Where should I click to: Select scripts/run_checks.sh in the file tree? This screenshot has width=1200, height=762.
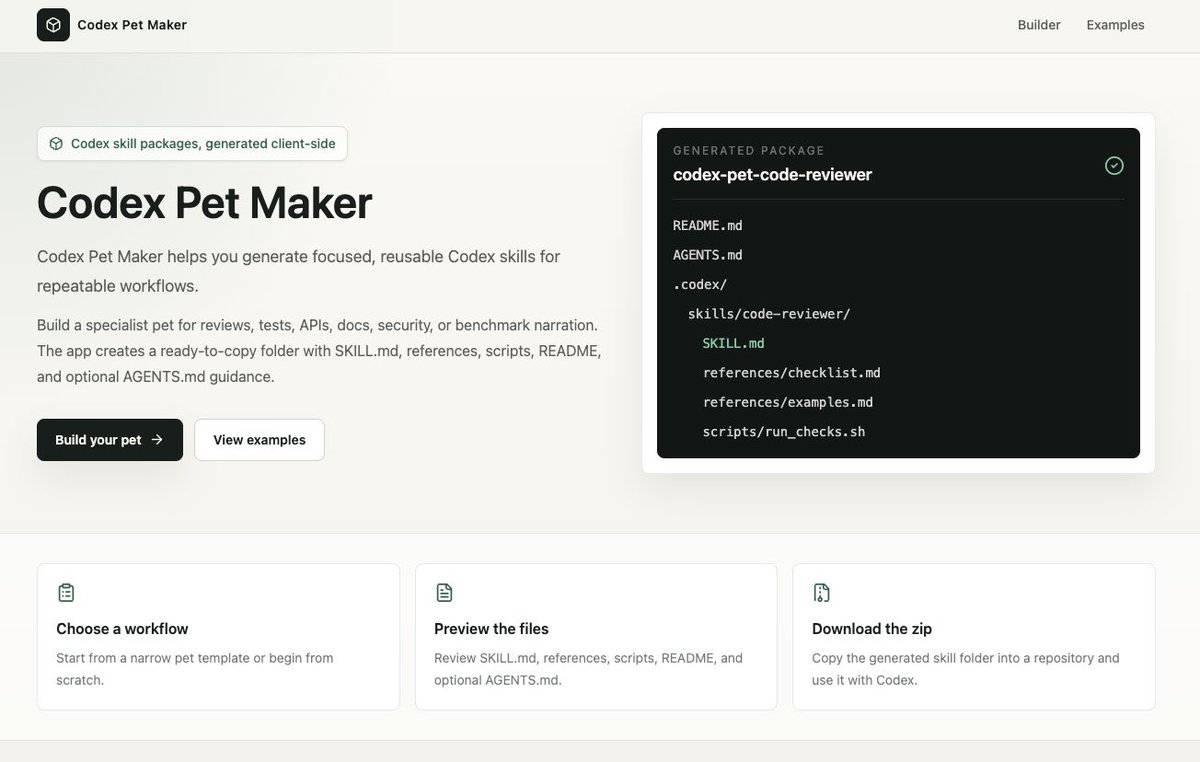click(x=784, y=432)
